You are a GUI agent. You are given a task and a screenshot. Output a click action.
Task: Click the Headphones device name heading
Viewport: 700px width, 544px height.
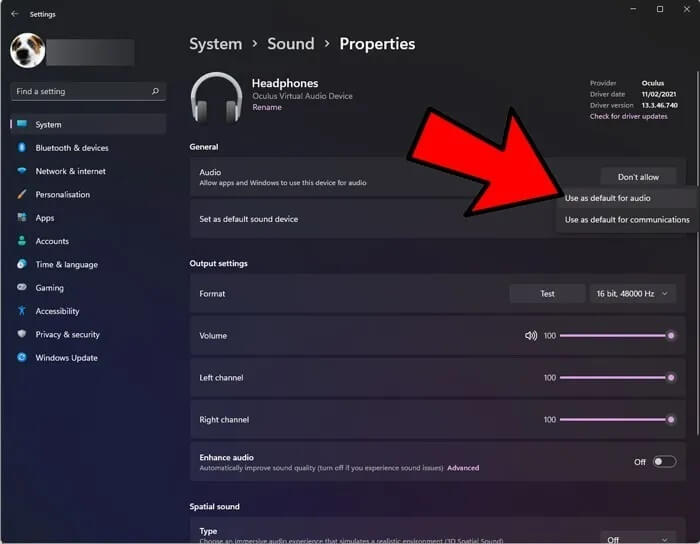point(285,83)
